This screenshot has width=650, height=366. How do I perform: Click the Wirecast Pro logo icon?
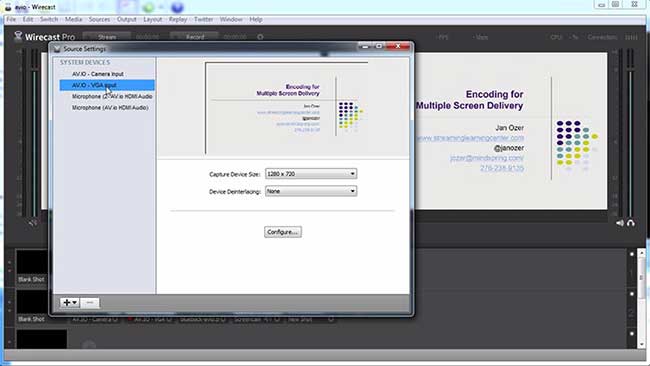coord(18,36)
